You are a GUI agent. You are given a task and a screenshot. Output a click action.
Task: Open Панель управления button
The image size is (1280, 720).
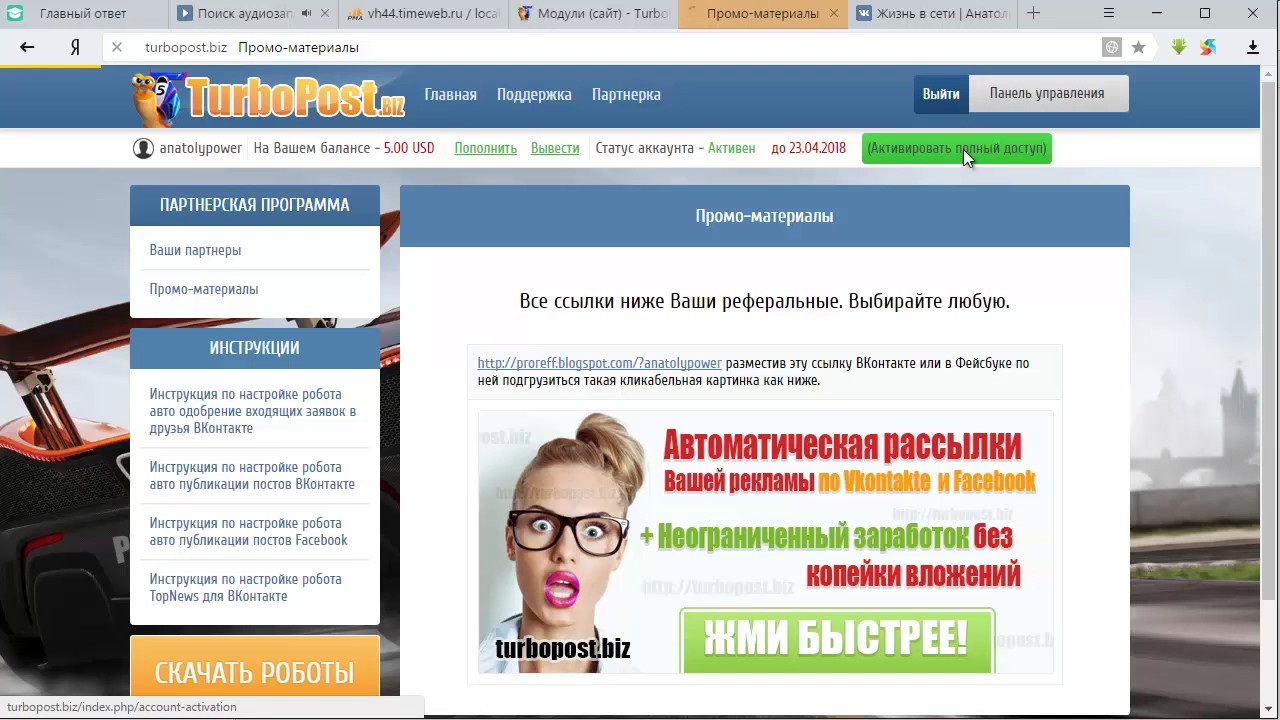click(1047, 94)
